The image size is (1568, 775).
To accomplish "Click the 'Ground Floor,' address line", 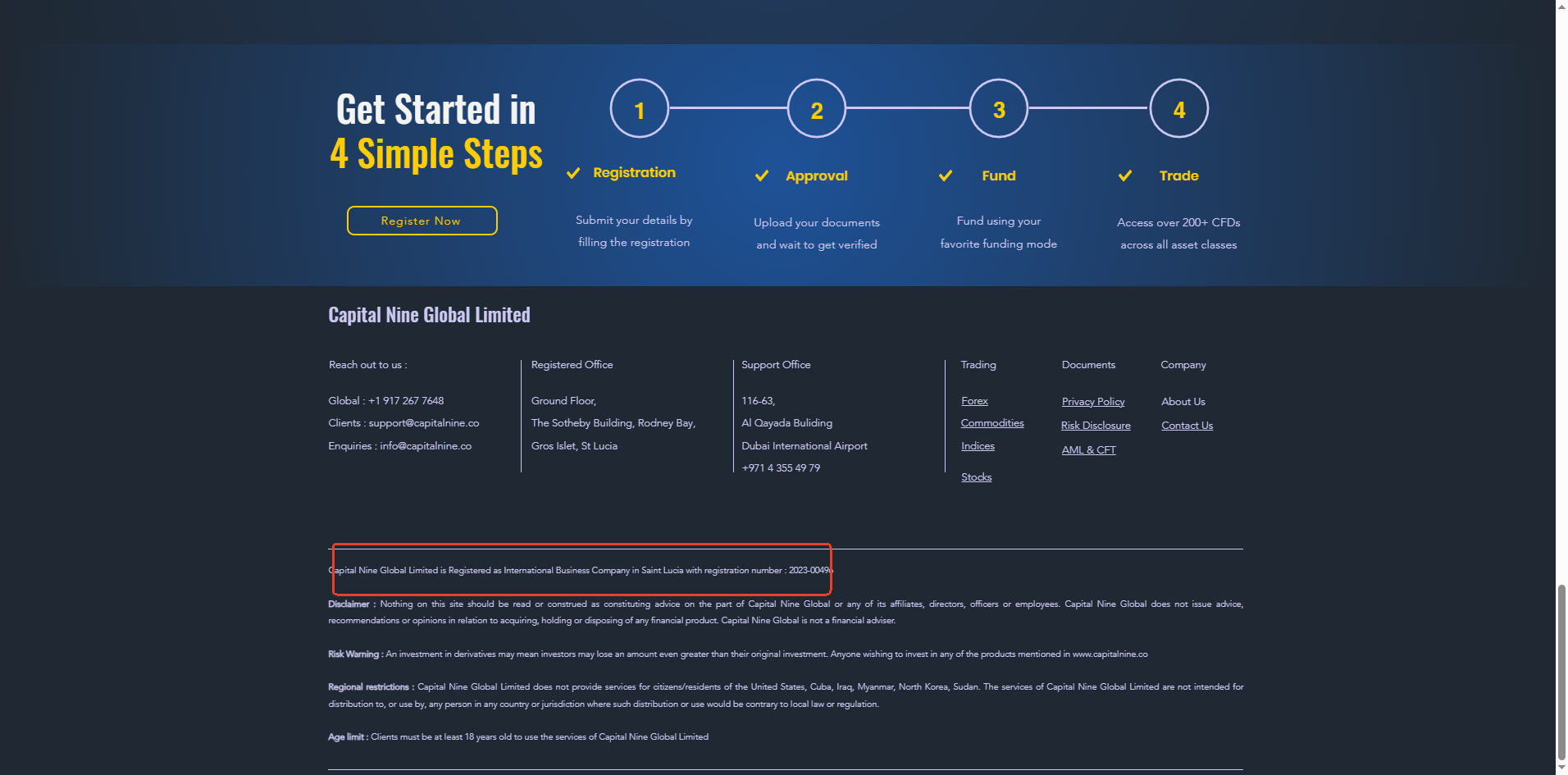I will pyautogui.click(x=563, y=401).
